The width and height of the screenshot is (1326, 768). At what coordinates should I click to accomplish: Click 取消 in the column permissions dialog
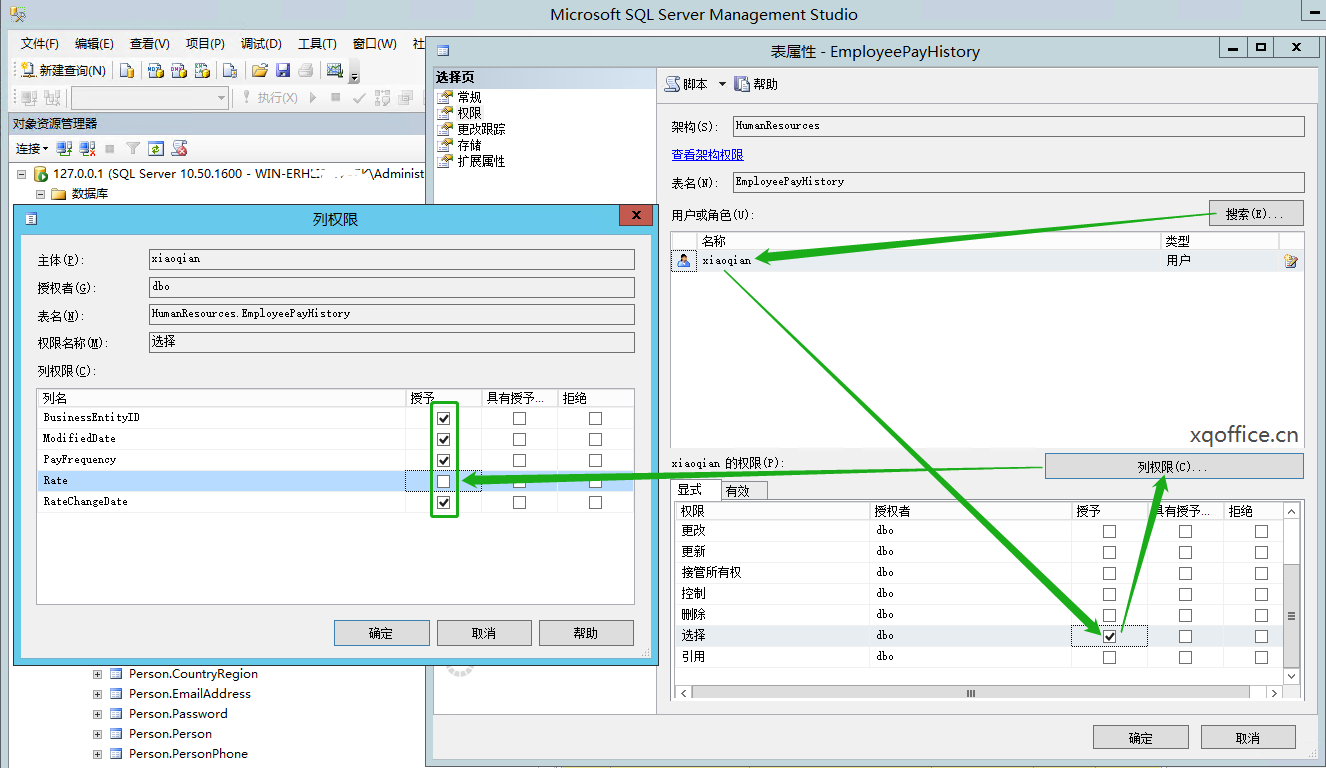(484, 633)
